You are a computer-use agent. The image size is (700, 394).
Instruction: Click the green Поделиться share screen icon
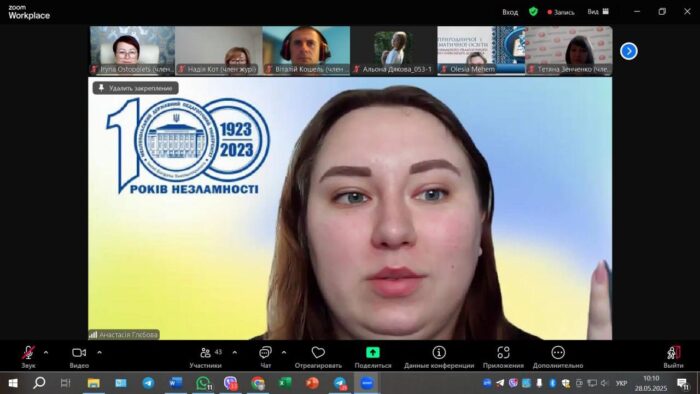click(x=372, y=353)
